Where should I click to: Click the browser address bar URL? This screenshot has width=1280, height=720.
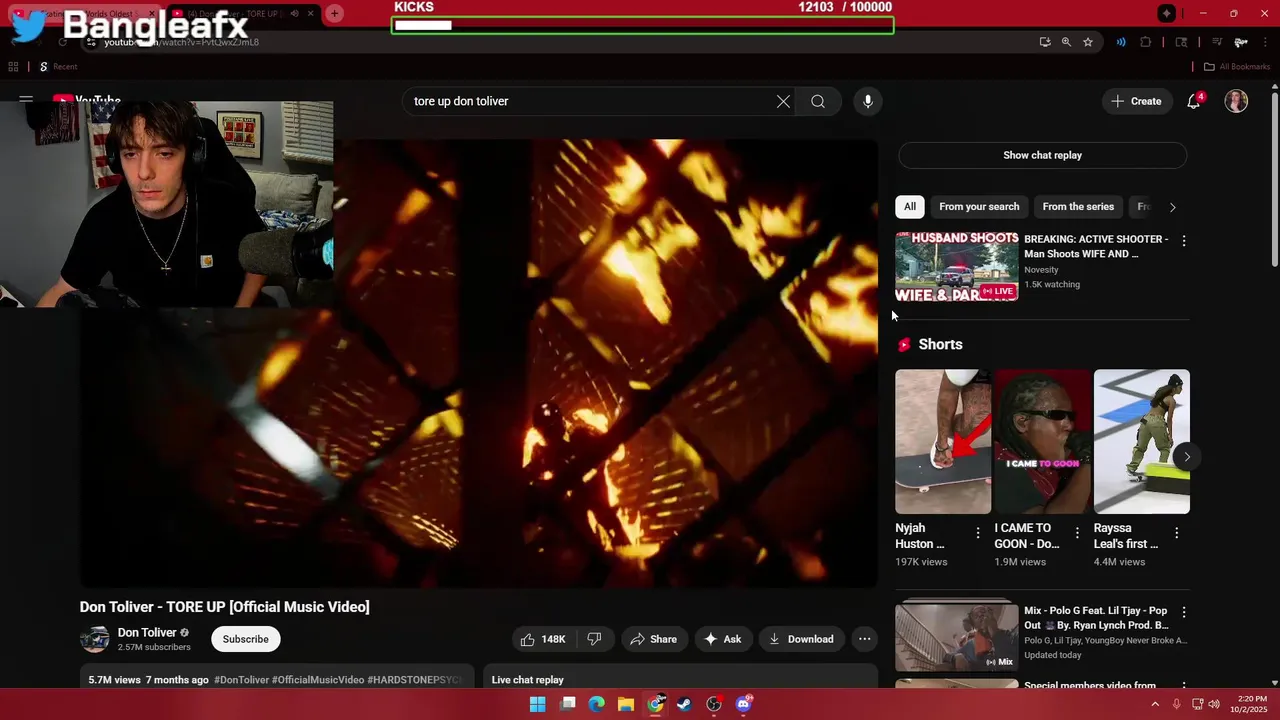pyautogui.click(x=182, y=42)
